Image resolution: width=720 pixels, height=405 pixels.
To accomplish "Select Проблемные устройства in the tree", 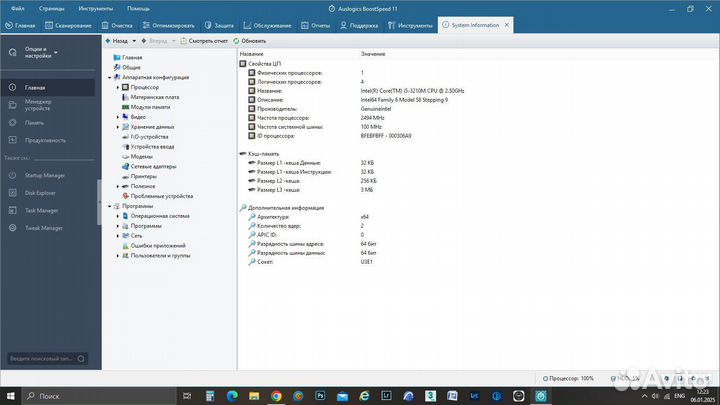I will point(162,196).
